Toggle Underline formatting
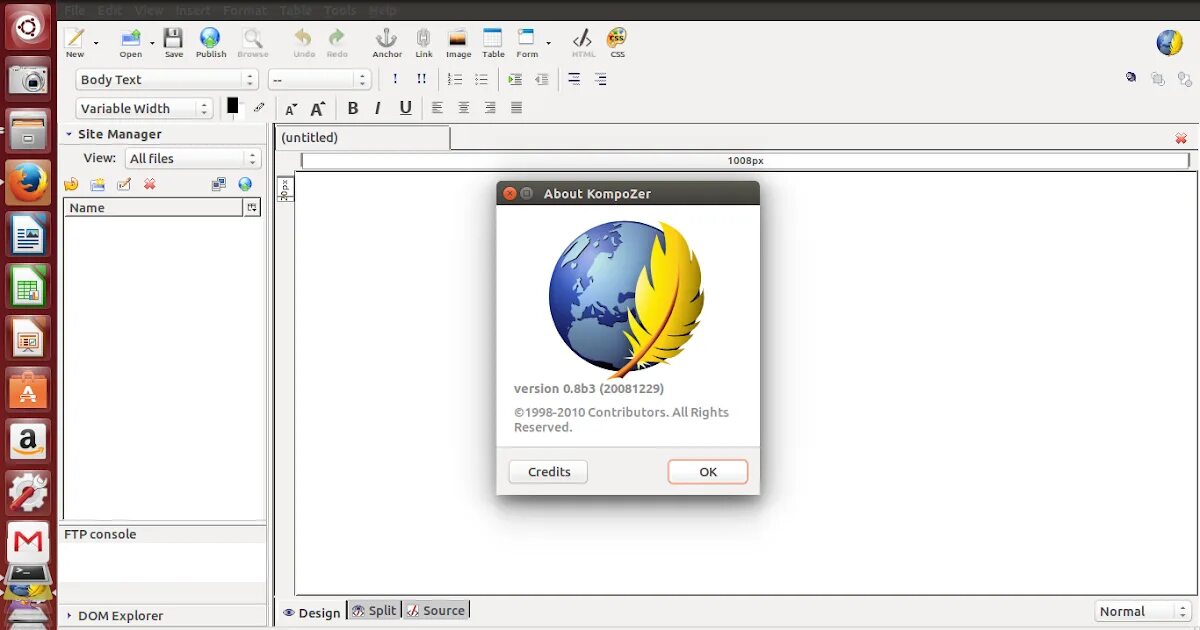Image resolution: width=1200 pixels, height=630 pixels. click(405, 108)
